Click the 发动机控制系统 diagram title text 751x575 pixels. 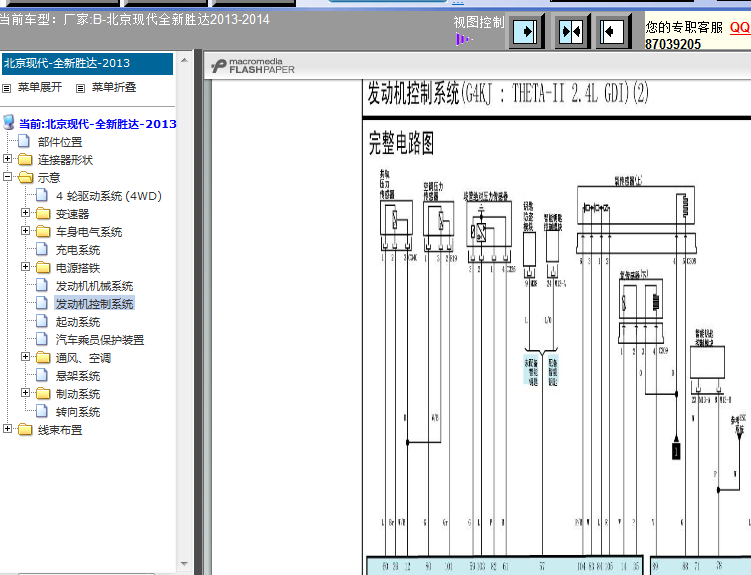tap(508, 93)
